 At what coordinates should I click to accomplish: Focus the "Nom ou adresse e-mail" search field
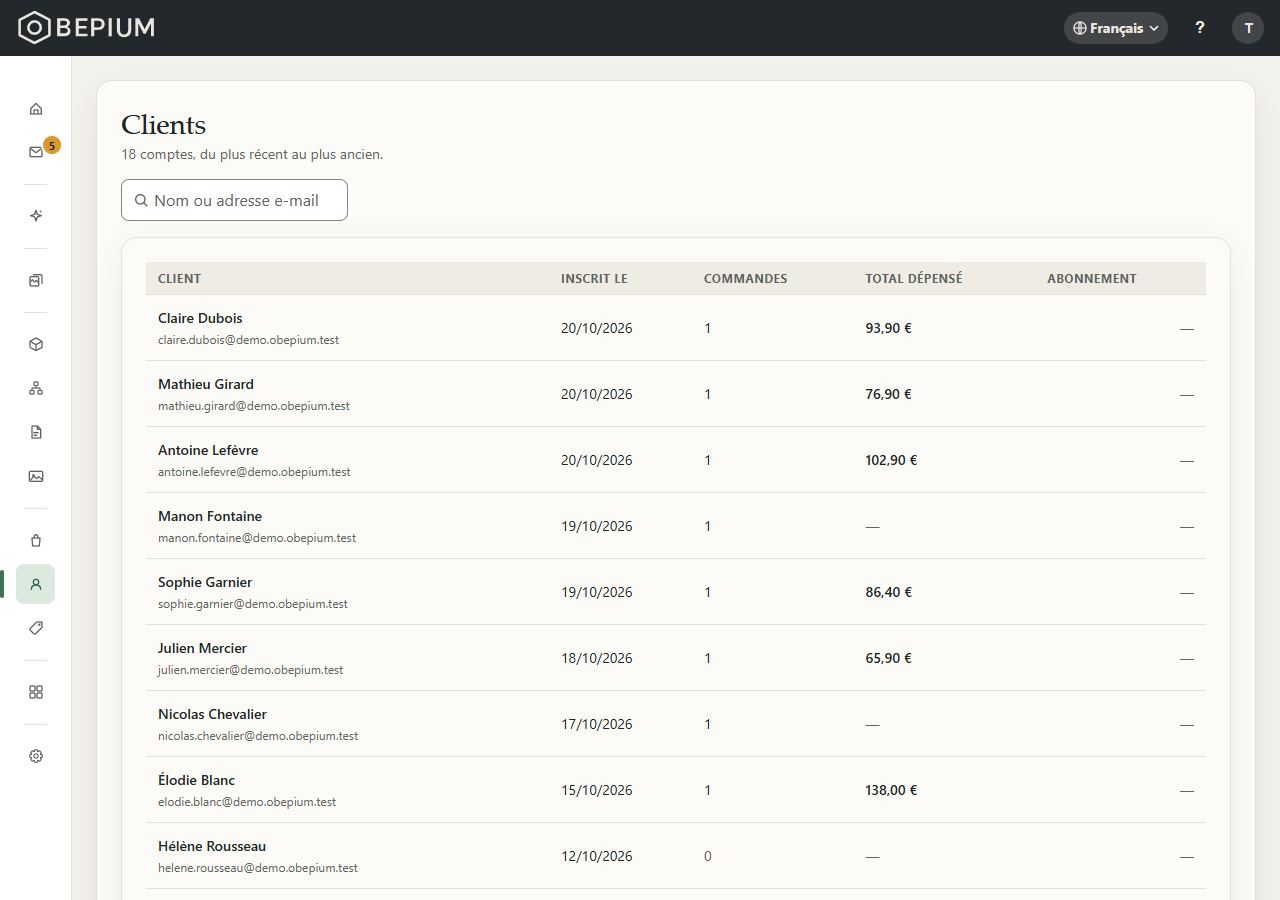coord(234,200)
